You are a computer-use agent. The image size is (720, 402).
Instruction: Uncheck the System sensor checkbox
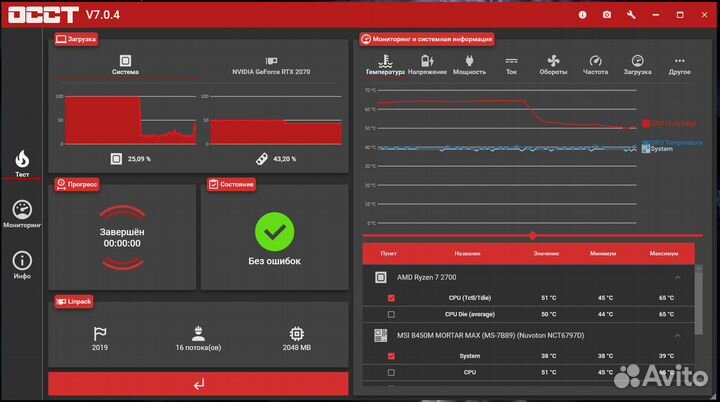391,356
